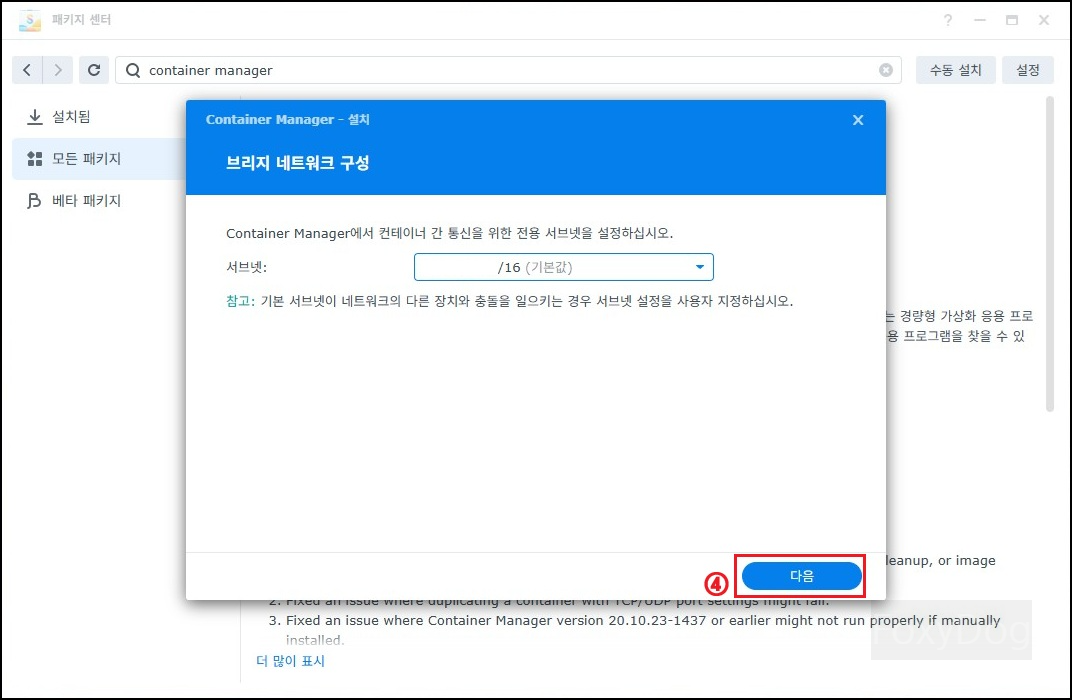The height and width of the screenshot is (700, 1072).
Task: Go back with the left arrow button
Action: pos(27,70)
